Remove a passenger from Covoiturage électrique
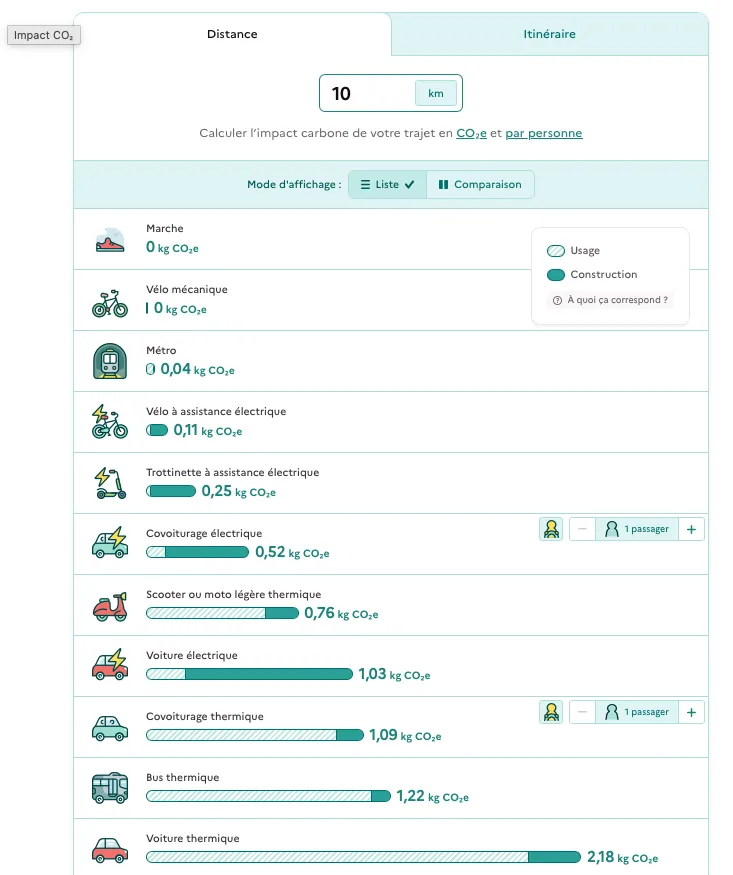Viewport: 733px width, 875px height. click(582, 529)
